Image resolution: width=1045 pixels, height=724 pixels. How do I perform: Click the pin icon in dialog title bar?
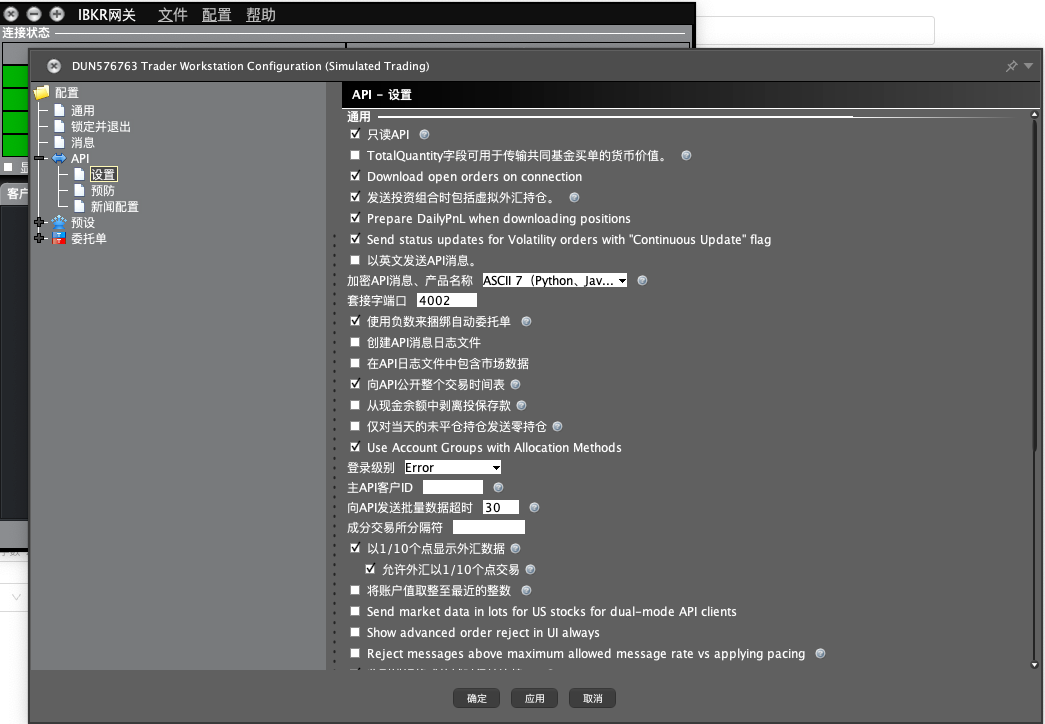click(1011, 66)
